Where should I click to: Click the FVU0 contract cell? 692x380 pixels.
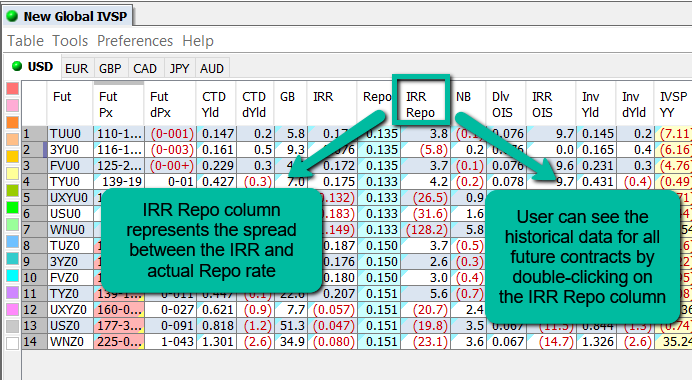[x=70, y=166]
